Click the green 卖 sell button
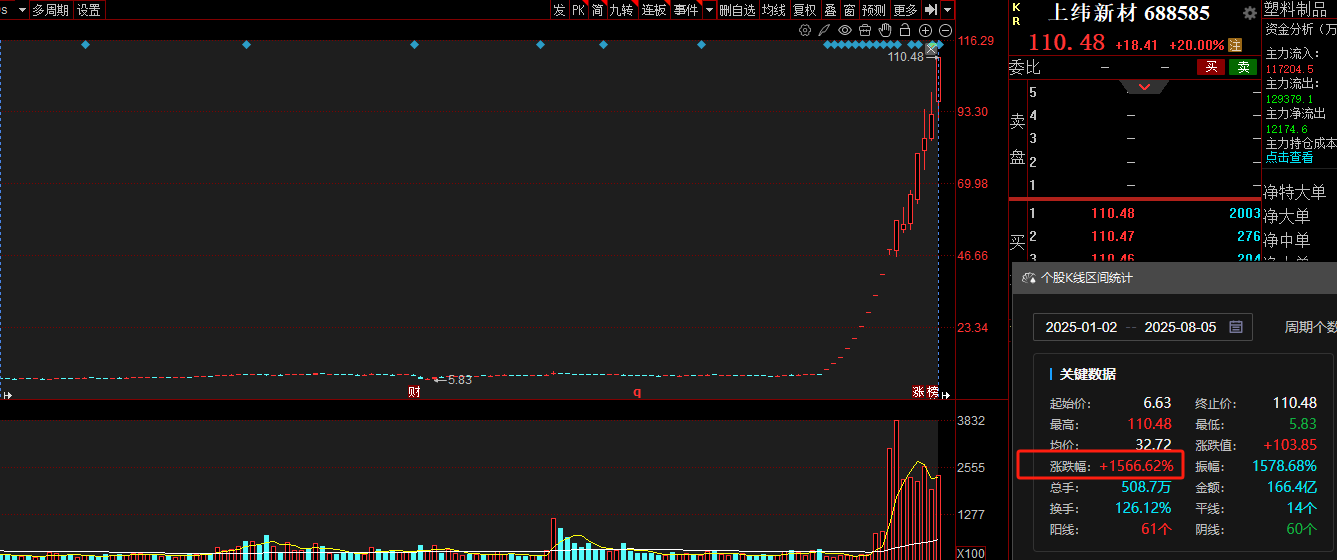Image resolution: width=1337 pixels, height=560 pixels. pyautogui.click(x=1243, y=67)
